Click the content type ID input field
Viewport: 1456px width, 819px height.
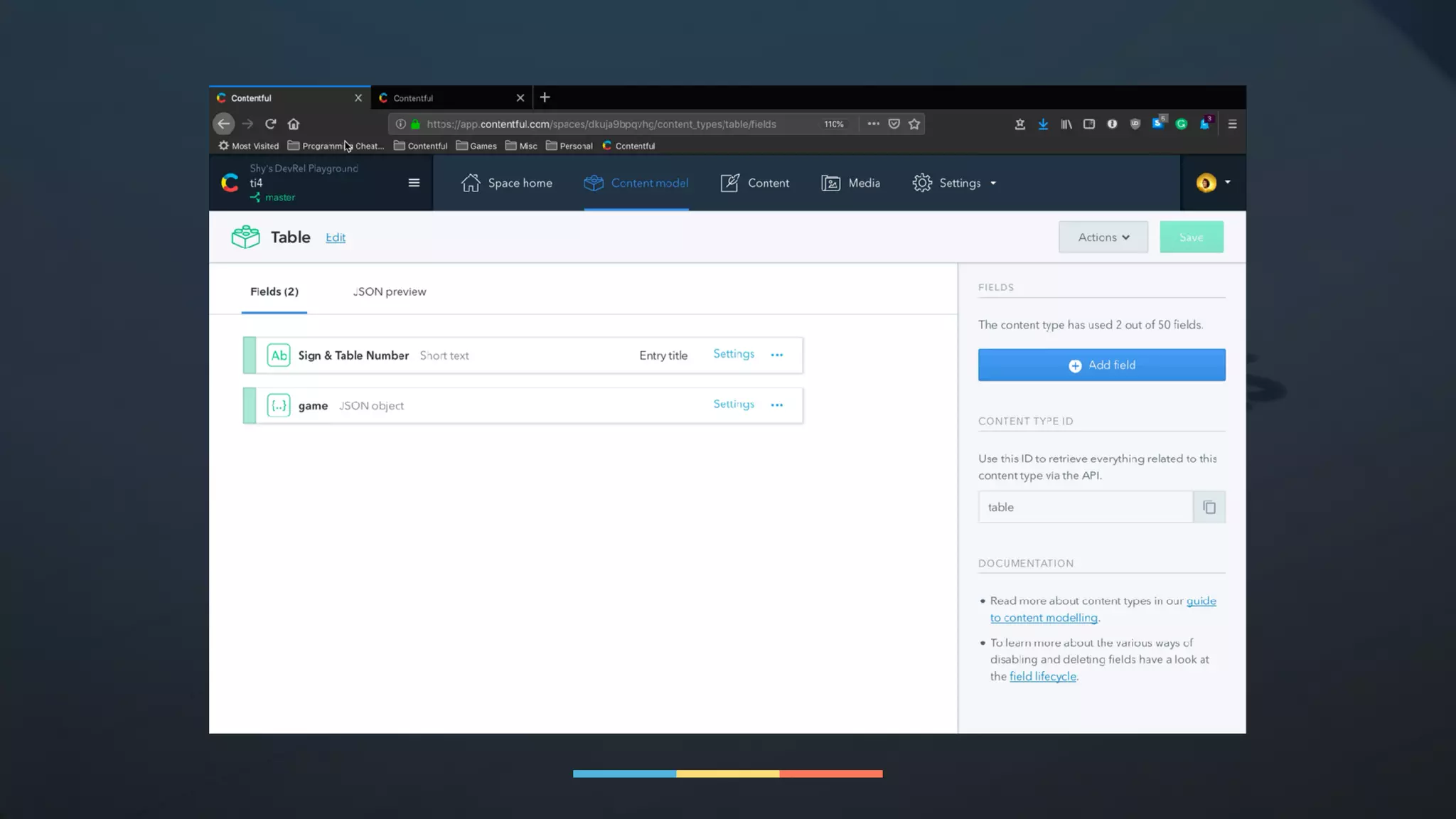pos(1085,507)
